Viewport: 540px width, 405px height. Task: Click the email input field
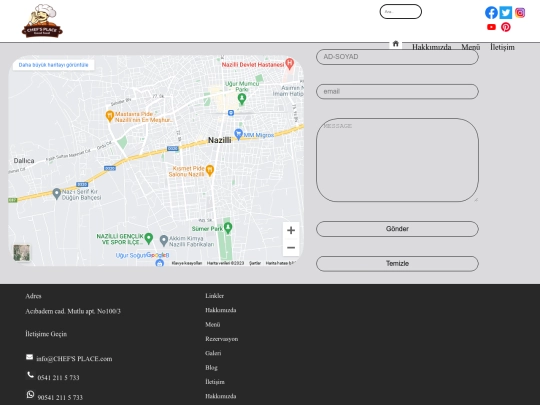point(397,92)
